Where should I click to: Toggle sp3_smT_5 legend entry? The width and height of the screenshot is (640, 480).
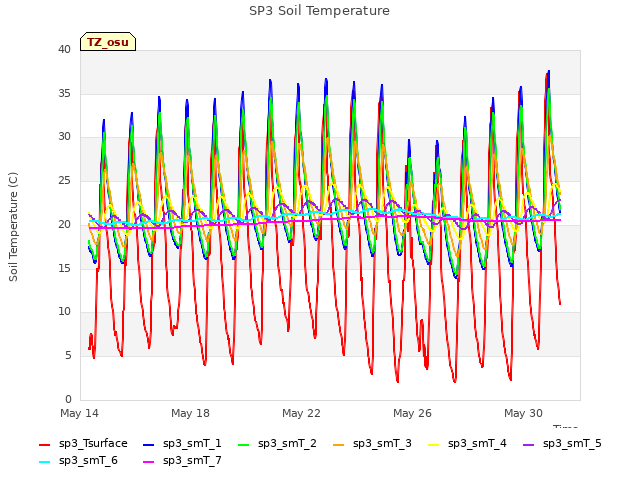tap(562, 444)
